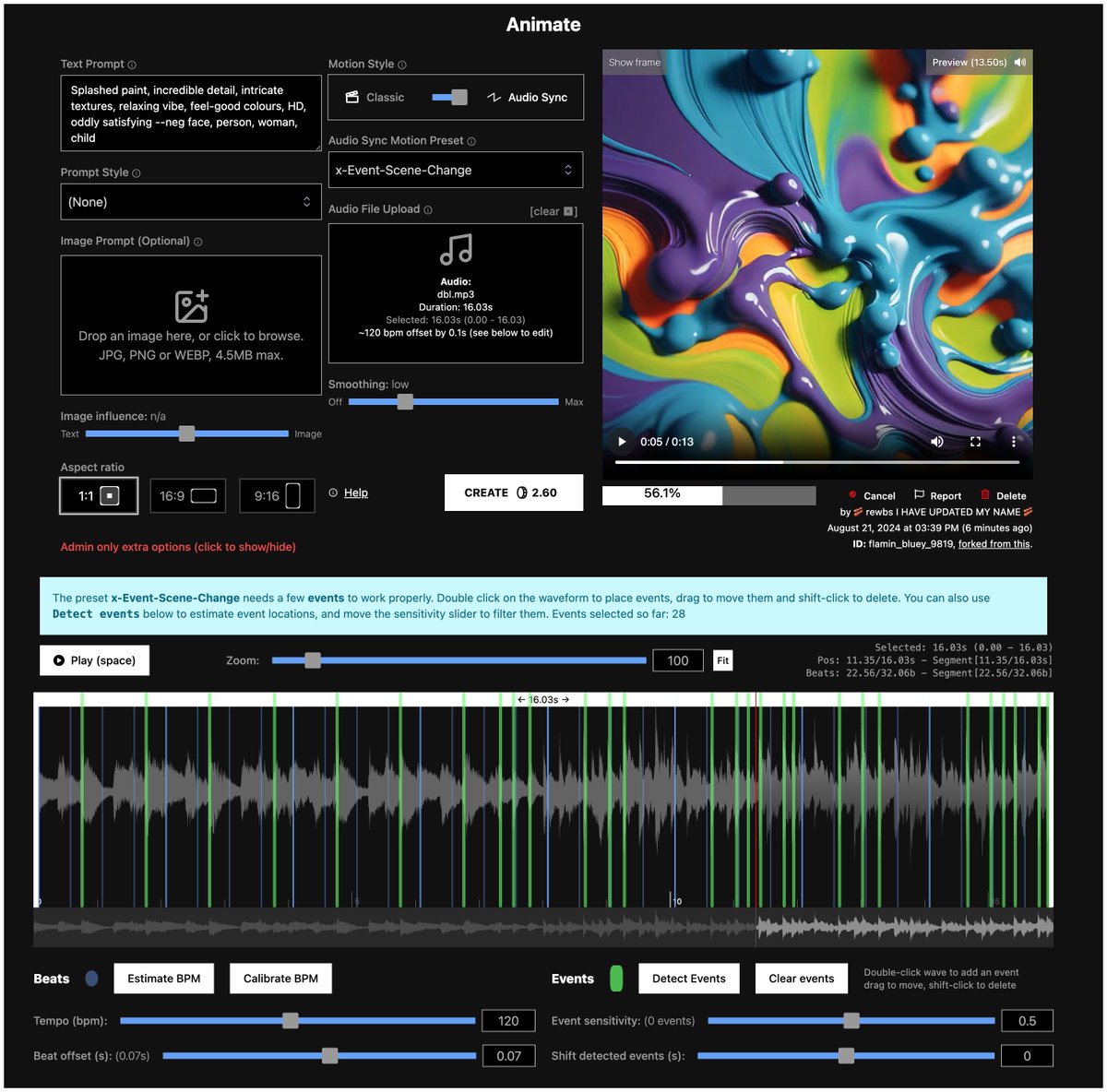
Task: Mute the video with the volume icon
Action: tap(937, 442)
